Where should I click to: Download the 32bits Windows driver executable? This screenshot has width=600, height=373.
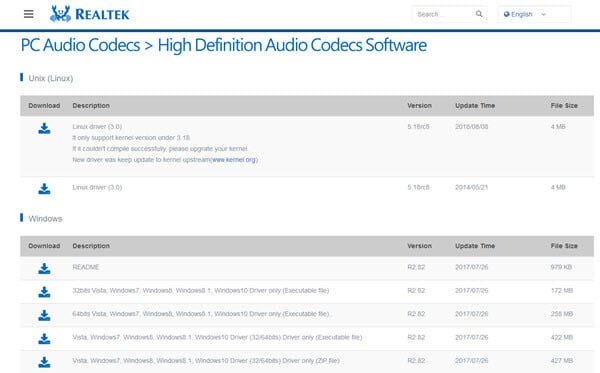pos(44,292)
